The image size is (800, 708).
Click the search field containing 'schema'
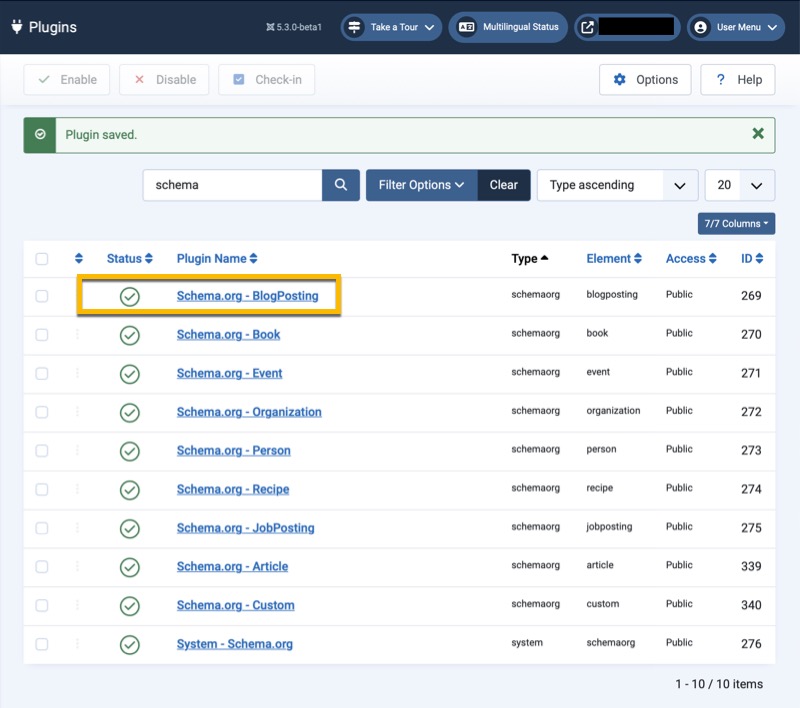pyautogui.click(x=232, y=185)
